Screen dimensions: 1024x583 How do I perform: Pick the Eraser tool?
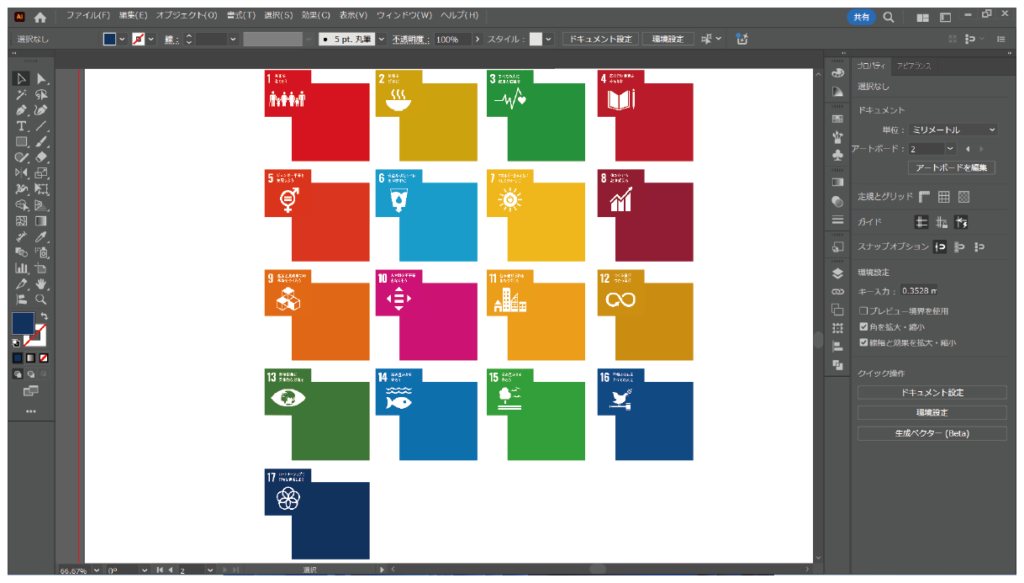[41, 157]
